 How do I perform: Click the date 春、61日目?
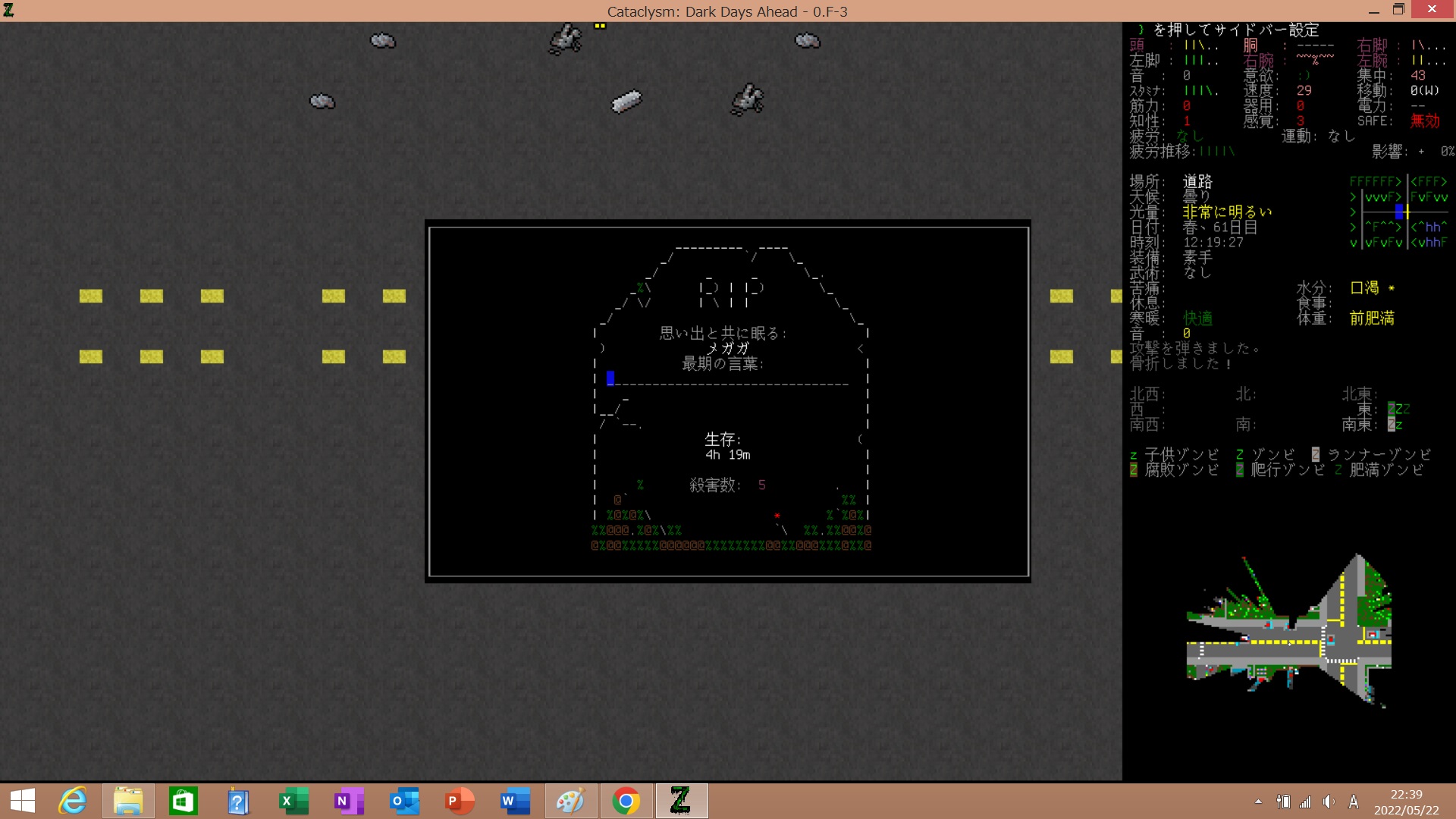tap(1220, 227)
